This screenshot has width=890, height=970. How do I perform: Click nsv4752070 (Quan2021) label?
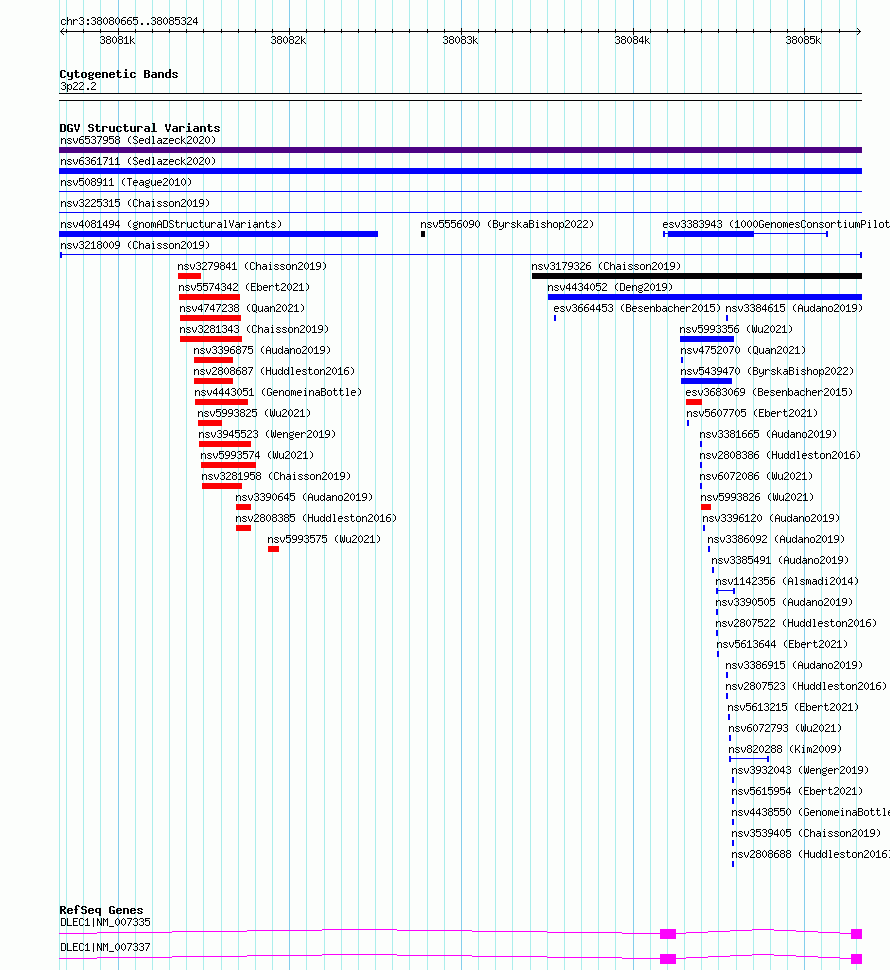(743, 351)
